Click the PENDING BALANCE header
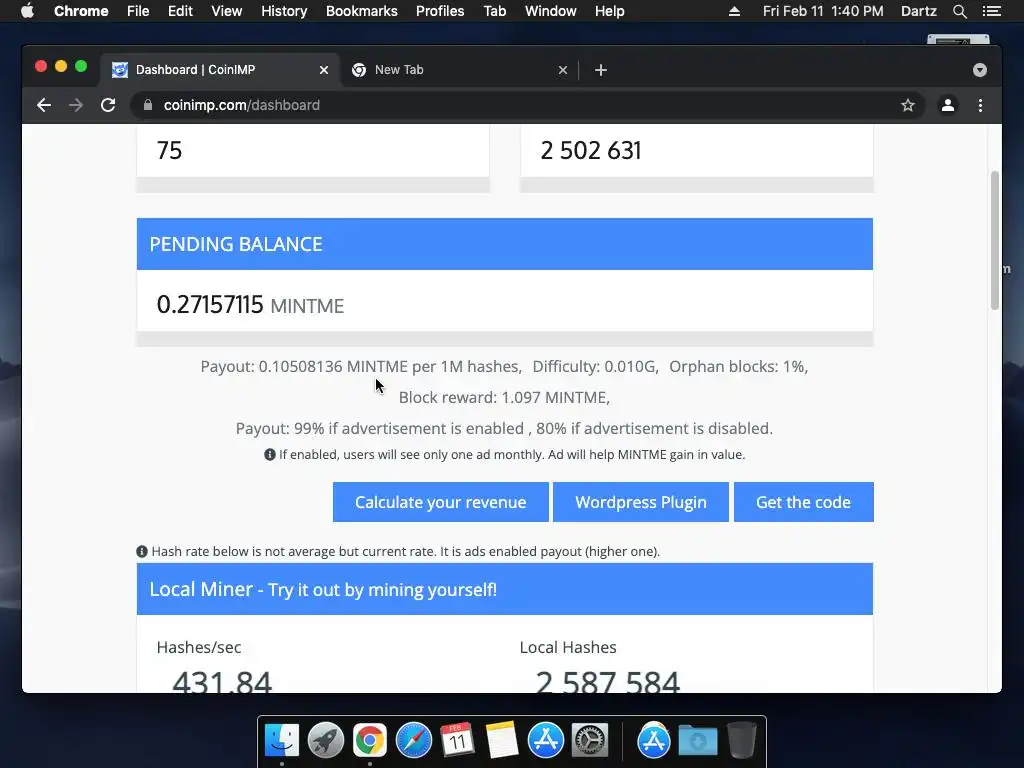The width and height of the screenshot is (1024, 768). (x=505, y=244)
